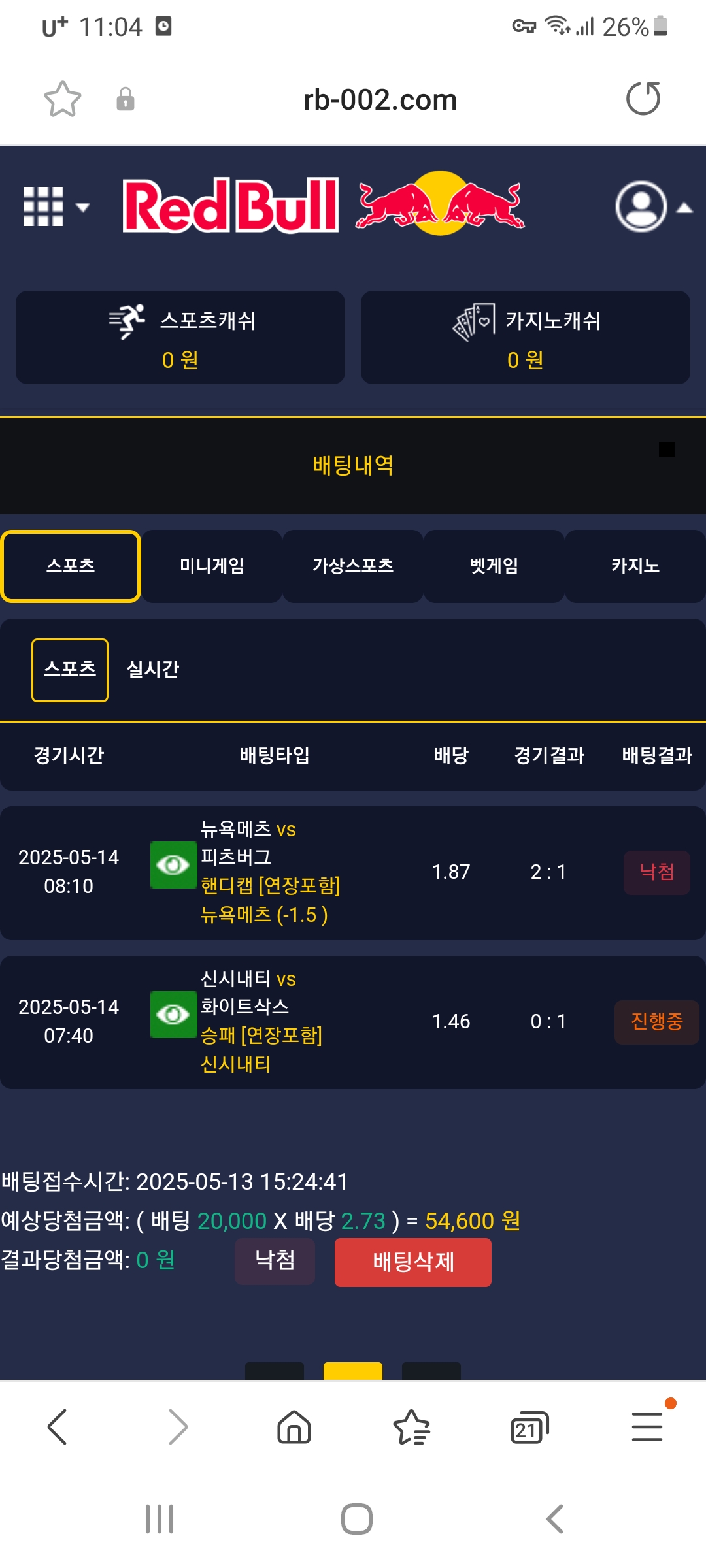The image size is (706, 1568).
Task: Open browser home page icon
Action: pos(294,1427)
